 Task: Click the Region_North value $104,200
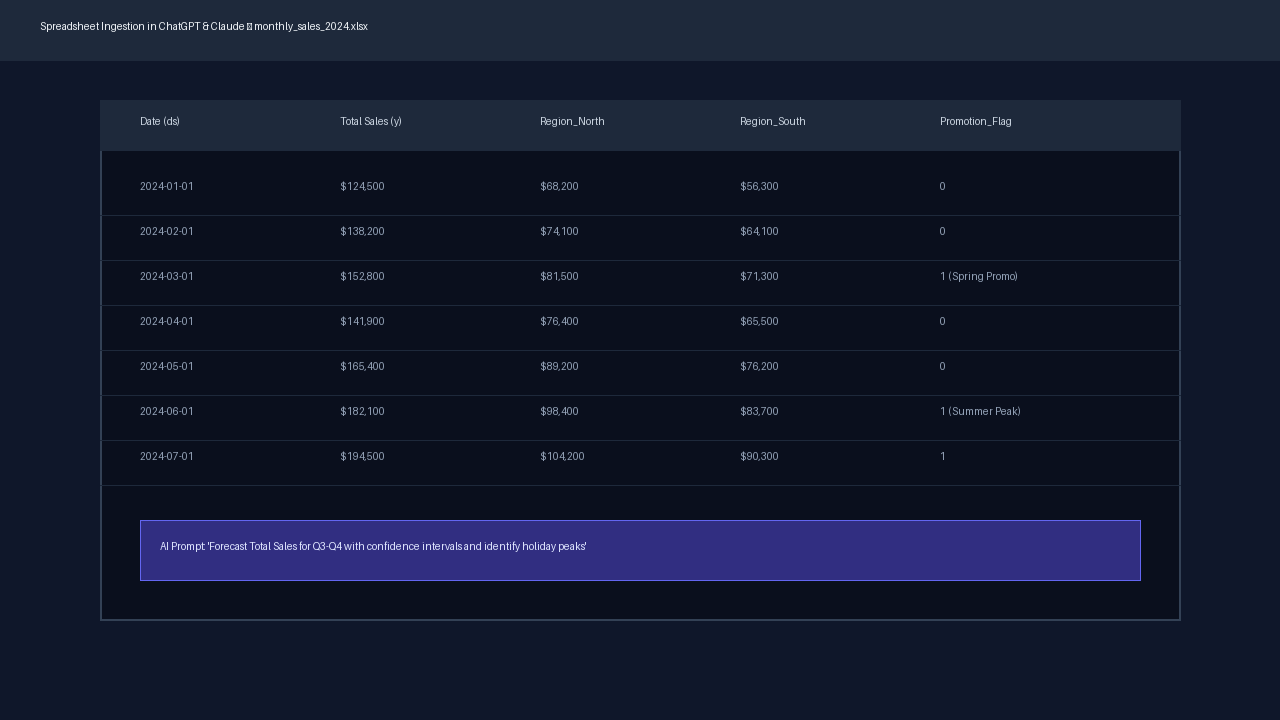click(x=562, y=456)
